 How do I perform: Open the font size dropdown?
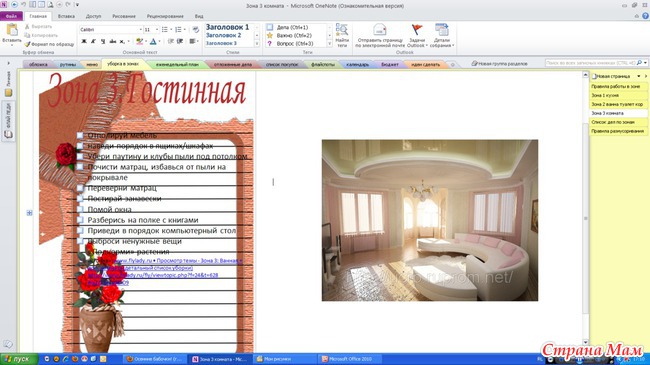[x=157, y=29]
